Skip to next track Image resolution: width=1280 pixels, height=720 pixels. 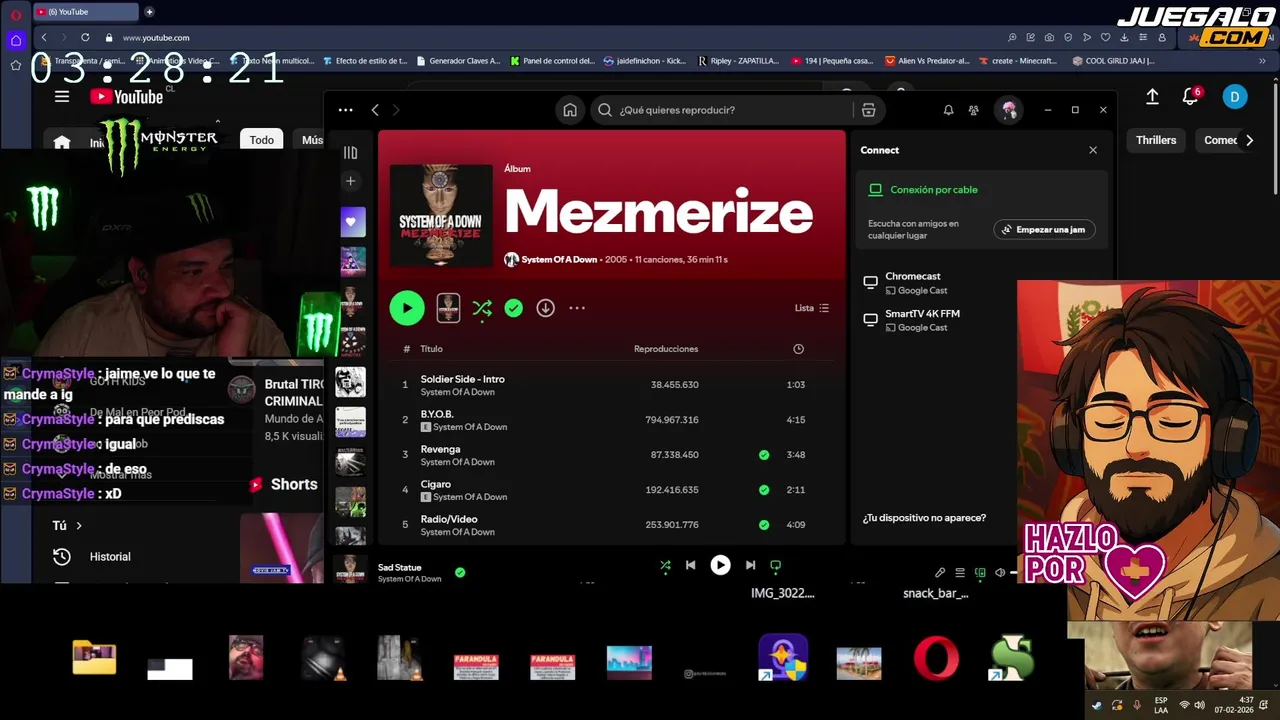tap(750, 565)
